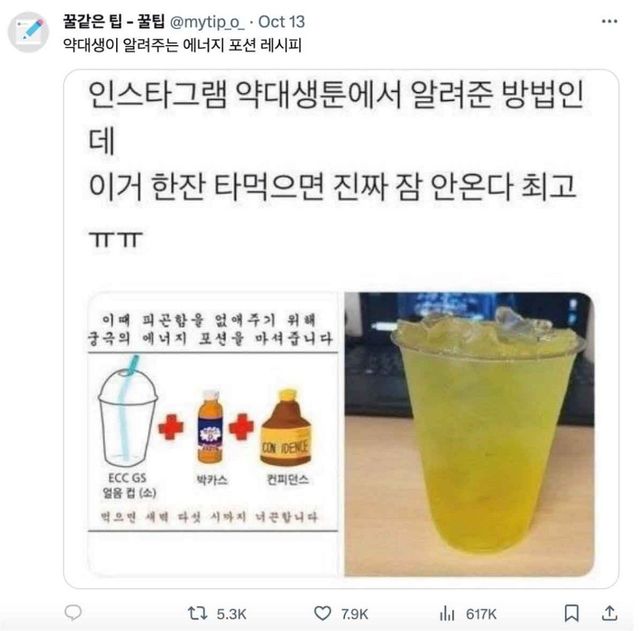Open the view analytics bar chart icon
This screenshot has width=640, height=631.
coord(447,613)
